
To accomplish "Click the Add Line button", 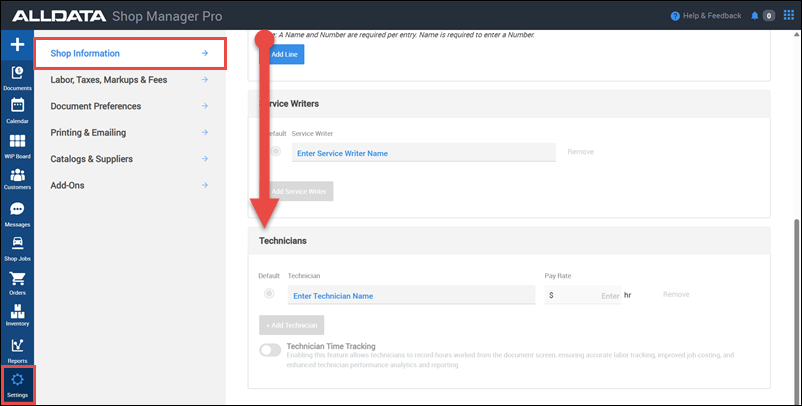I will (283, 54).
